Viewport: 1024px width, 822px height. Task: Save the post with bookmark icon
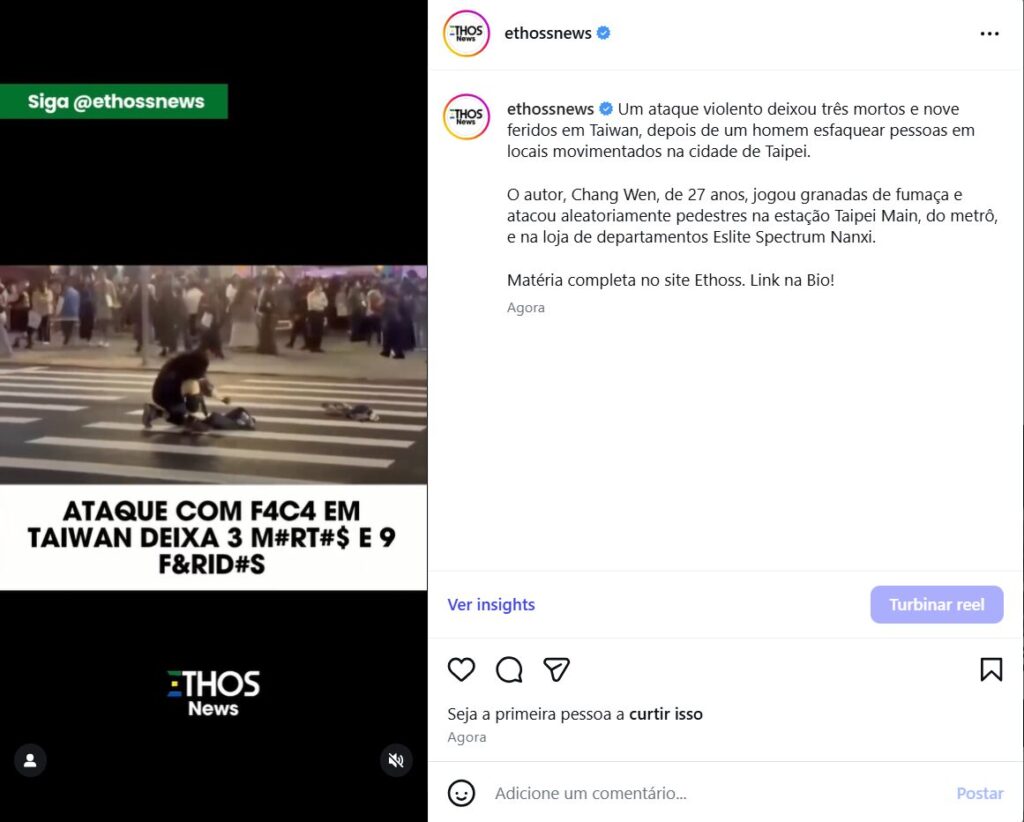(x=991, y=670)
